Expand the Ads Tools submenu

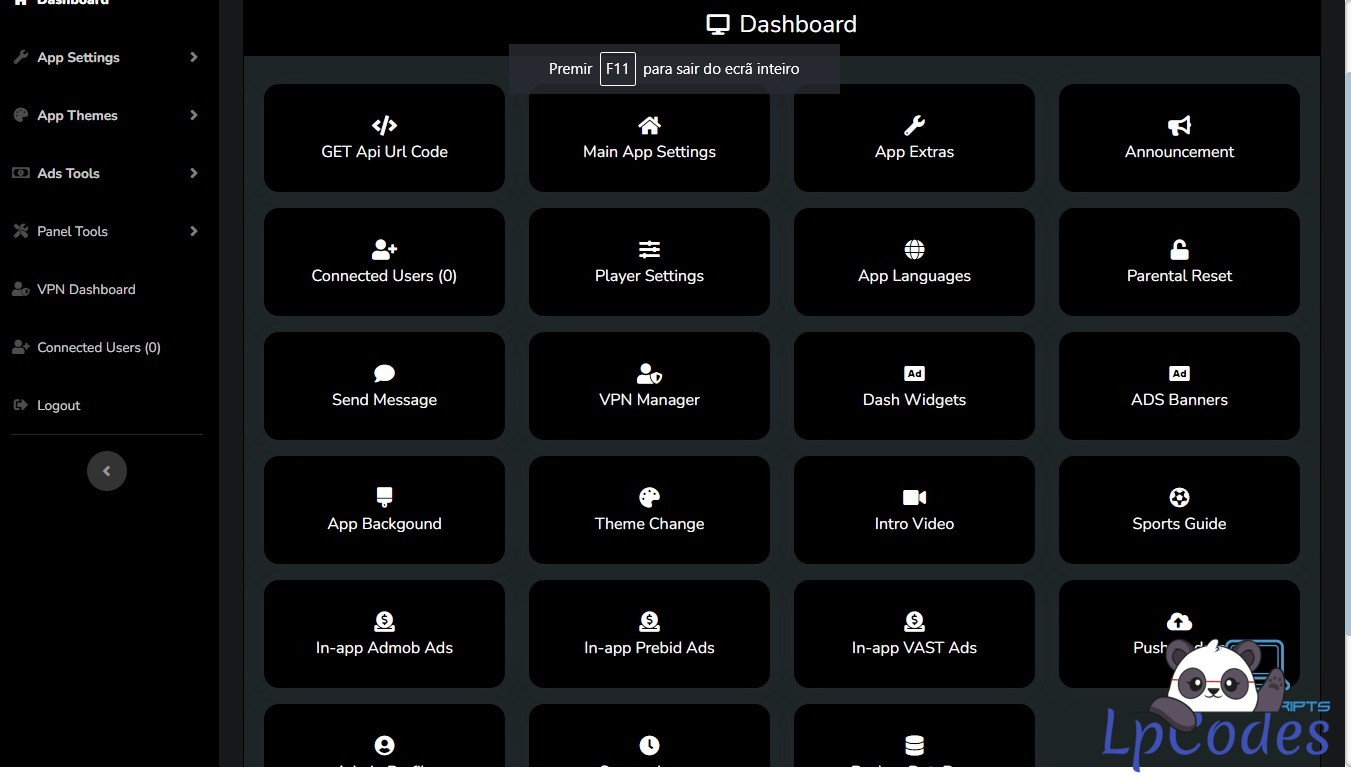(193, 174)
